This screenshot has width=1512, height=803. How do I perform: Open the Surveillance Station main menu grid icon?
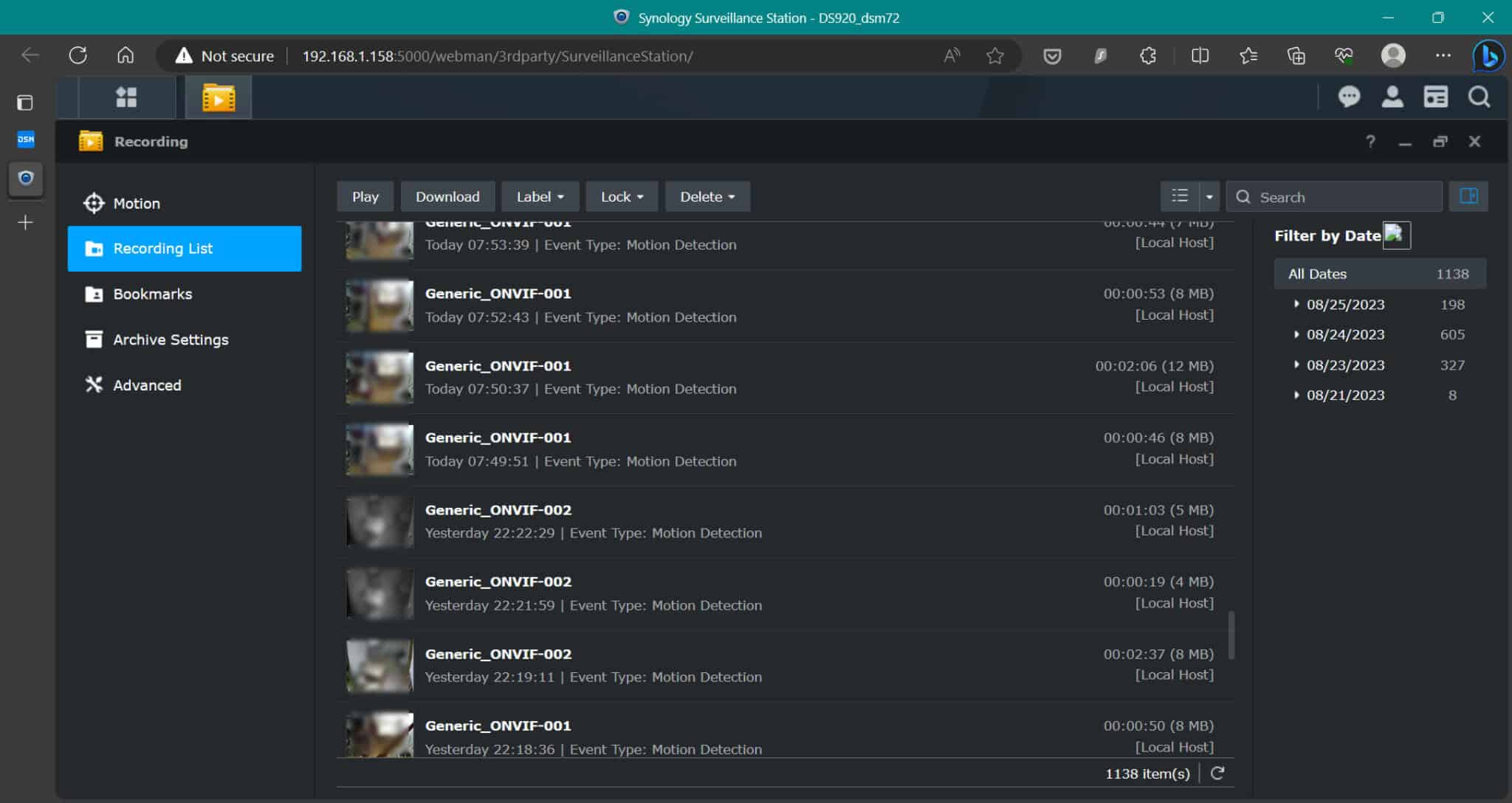tap(126, 97)
